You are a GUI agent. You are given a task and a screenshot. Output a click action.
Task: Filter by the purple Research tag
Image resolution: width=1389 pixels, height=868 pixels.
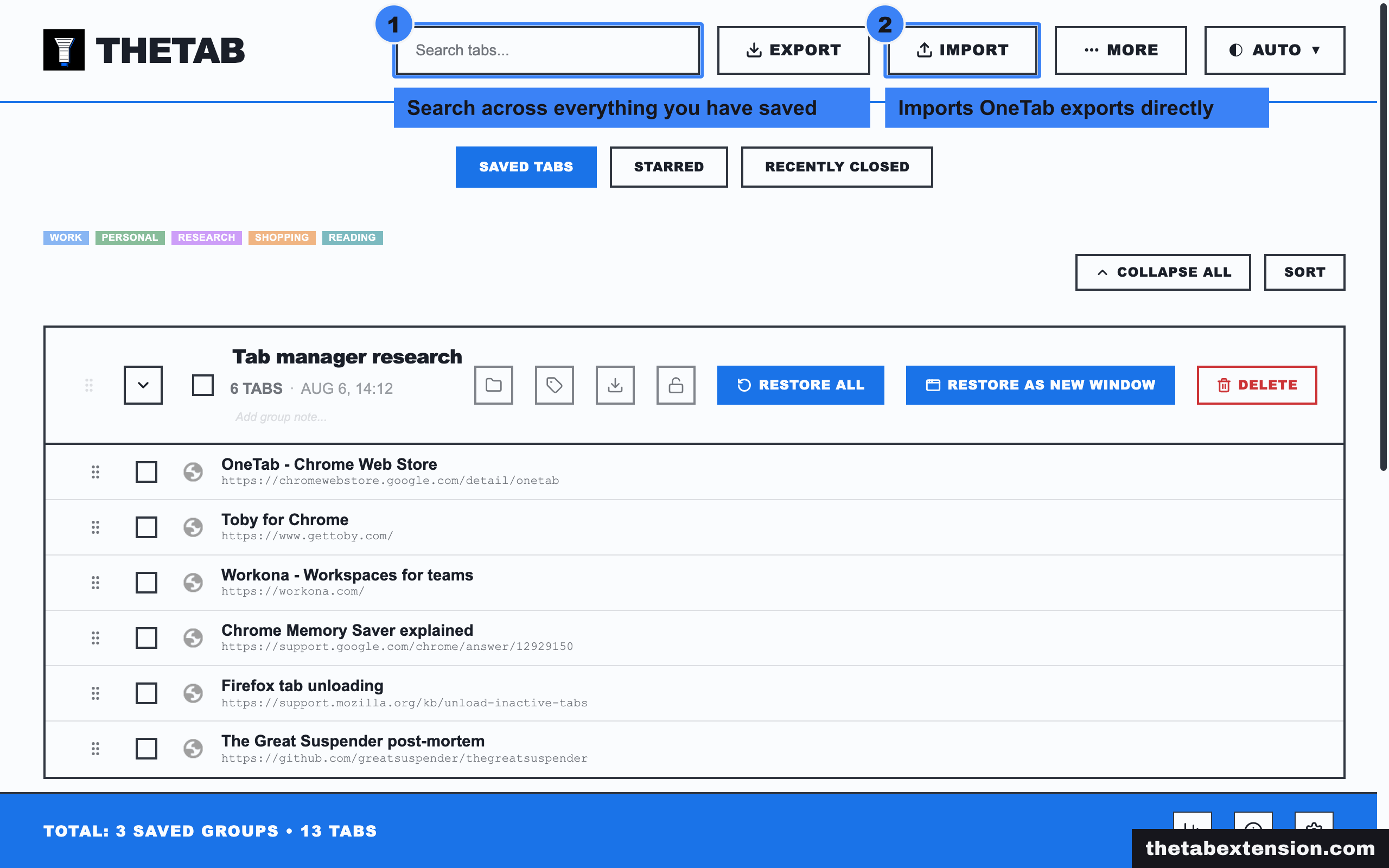[207, 238]
